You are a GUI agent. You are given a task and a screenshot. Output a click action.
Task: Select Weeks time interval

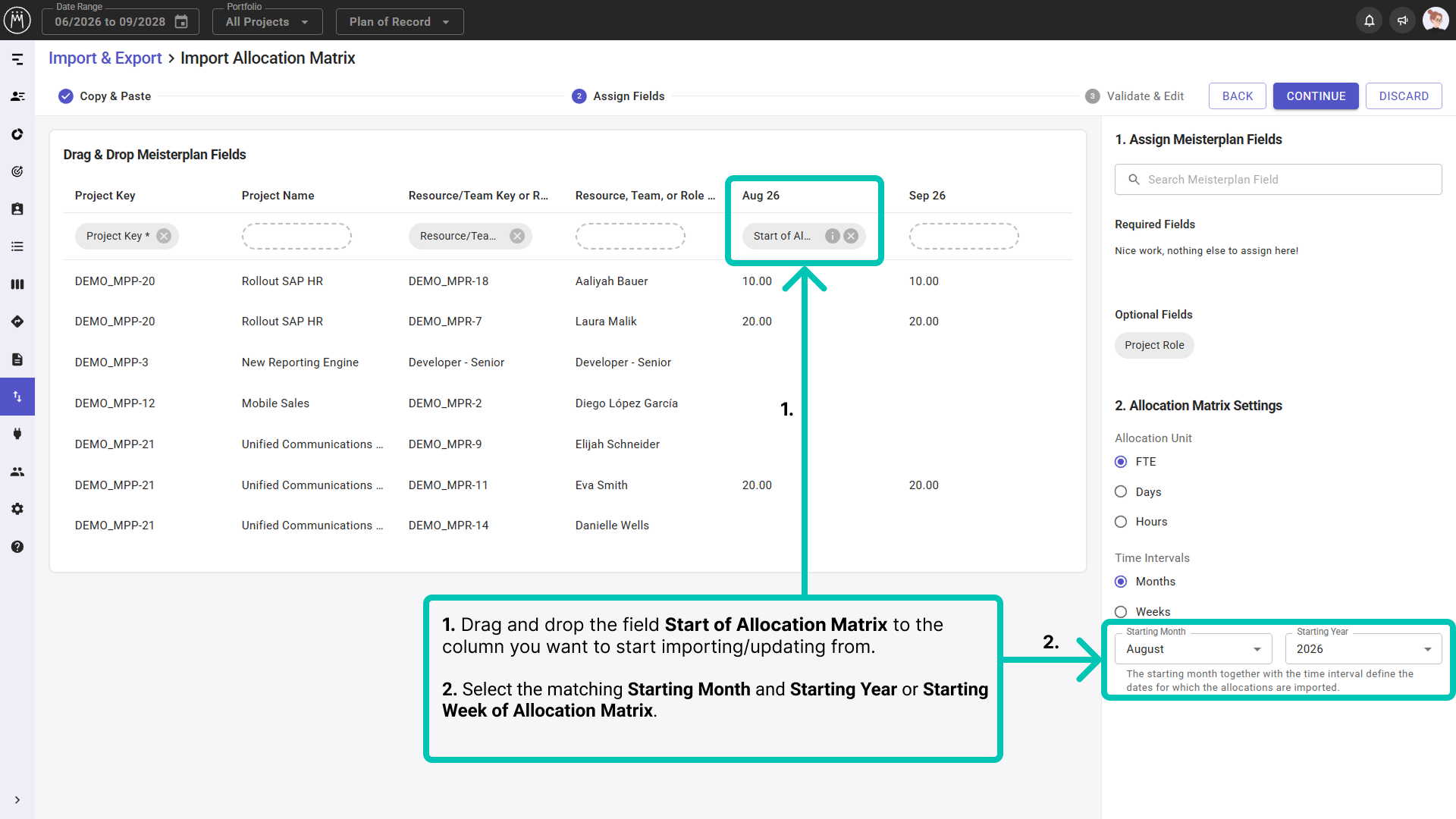1121,611
